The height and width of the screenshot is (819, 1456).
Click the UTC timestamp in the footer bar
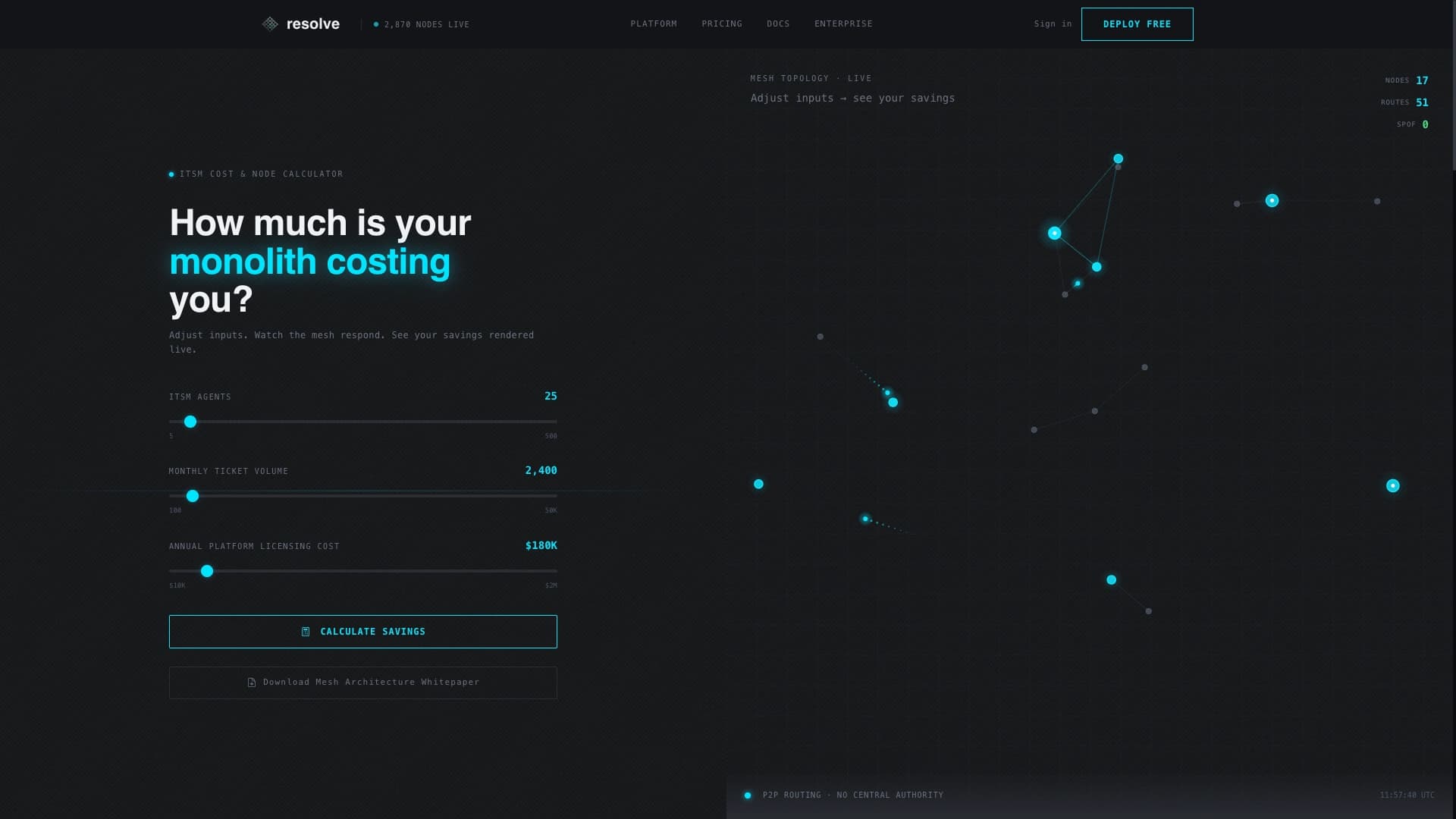[x=1407, y=795]
